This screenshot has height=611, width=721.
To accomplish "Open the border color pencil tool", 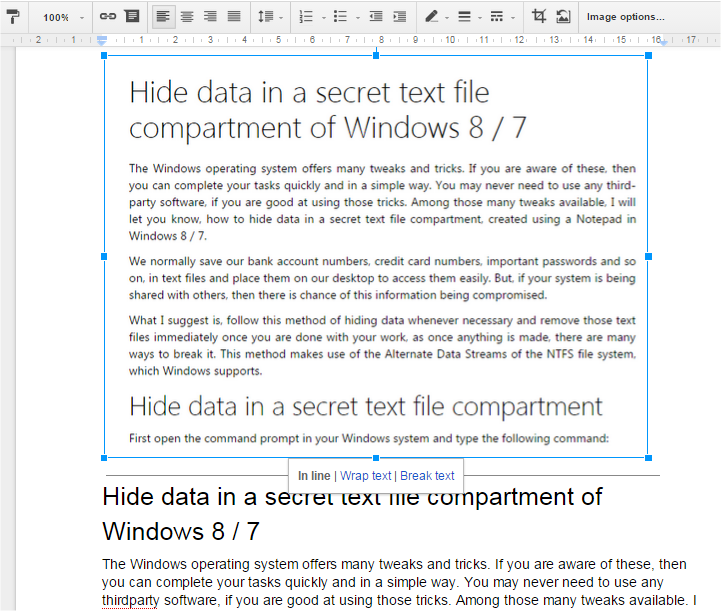I will pyautogui.click(x=435, y=17).
